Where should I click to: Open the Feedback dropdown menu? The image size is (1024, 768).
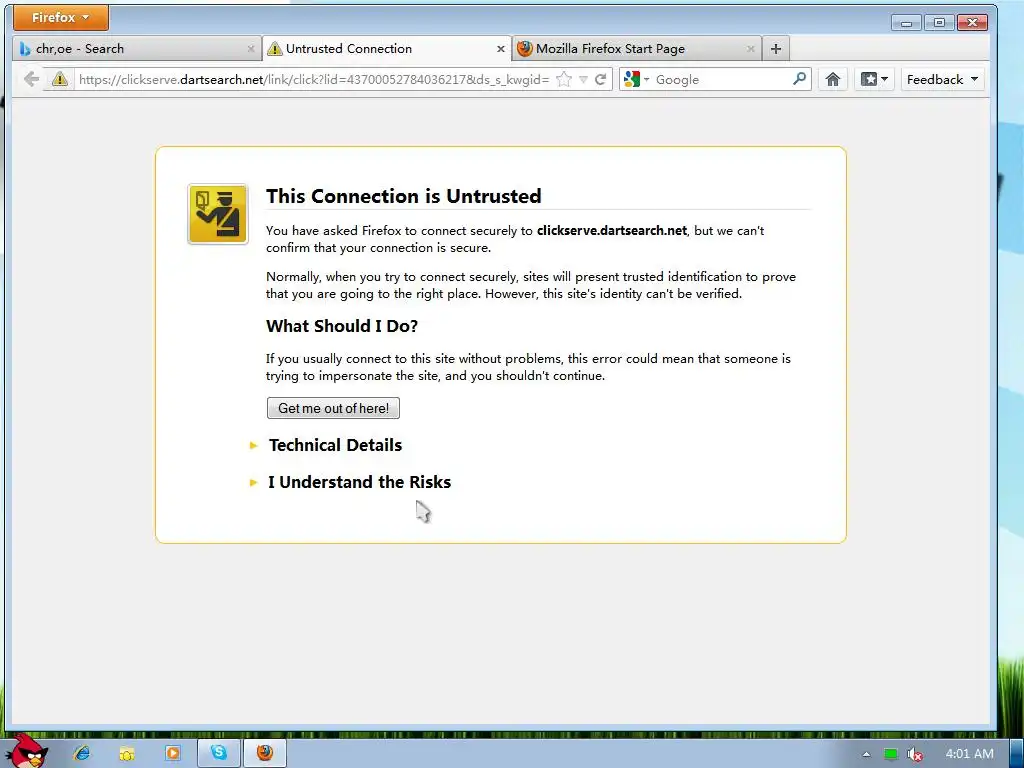click(942, 80)
